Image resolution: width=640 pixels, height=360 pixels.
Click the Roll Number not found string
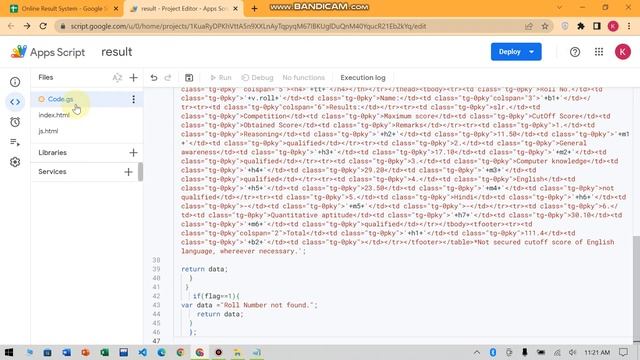tap(267, 305)
